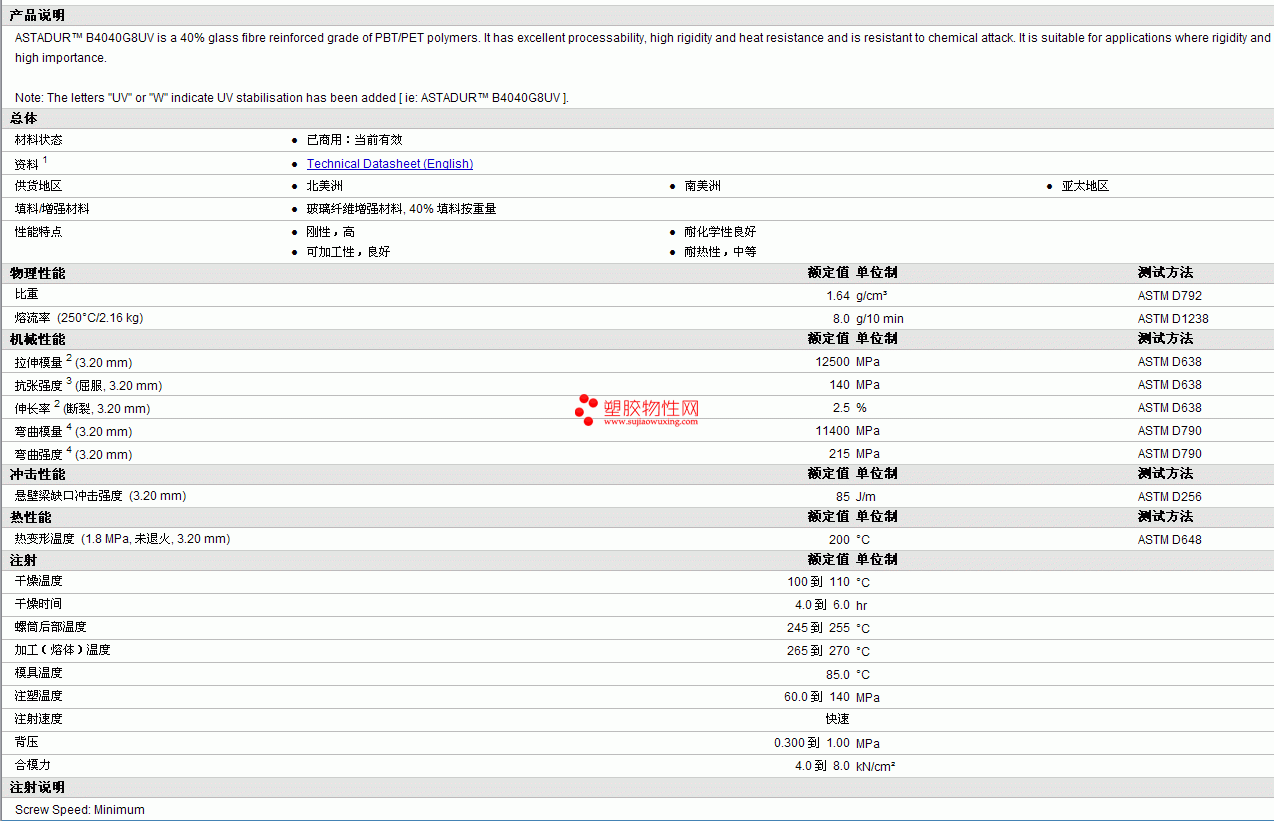Click the "g/cm³" unit in the 比重 row
This screenshot has width=1274, height=821.
coord(872,296)
